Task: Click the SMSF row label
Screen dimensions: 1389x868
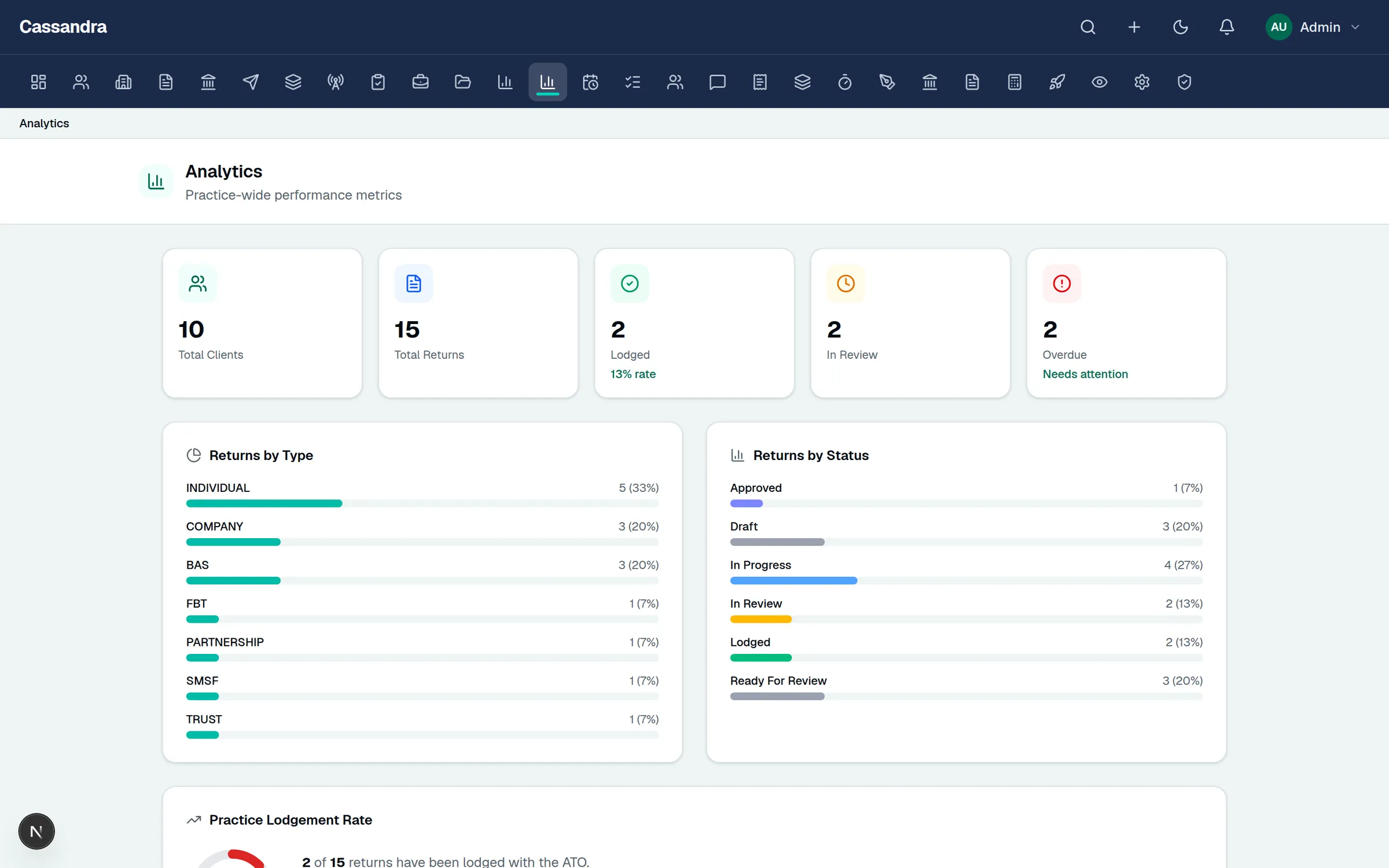Action: 203,681
